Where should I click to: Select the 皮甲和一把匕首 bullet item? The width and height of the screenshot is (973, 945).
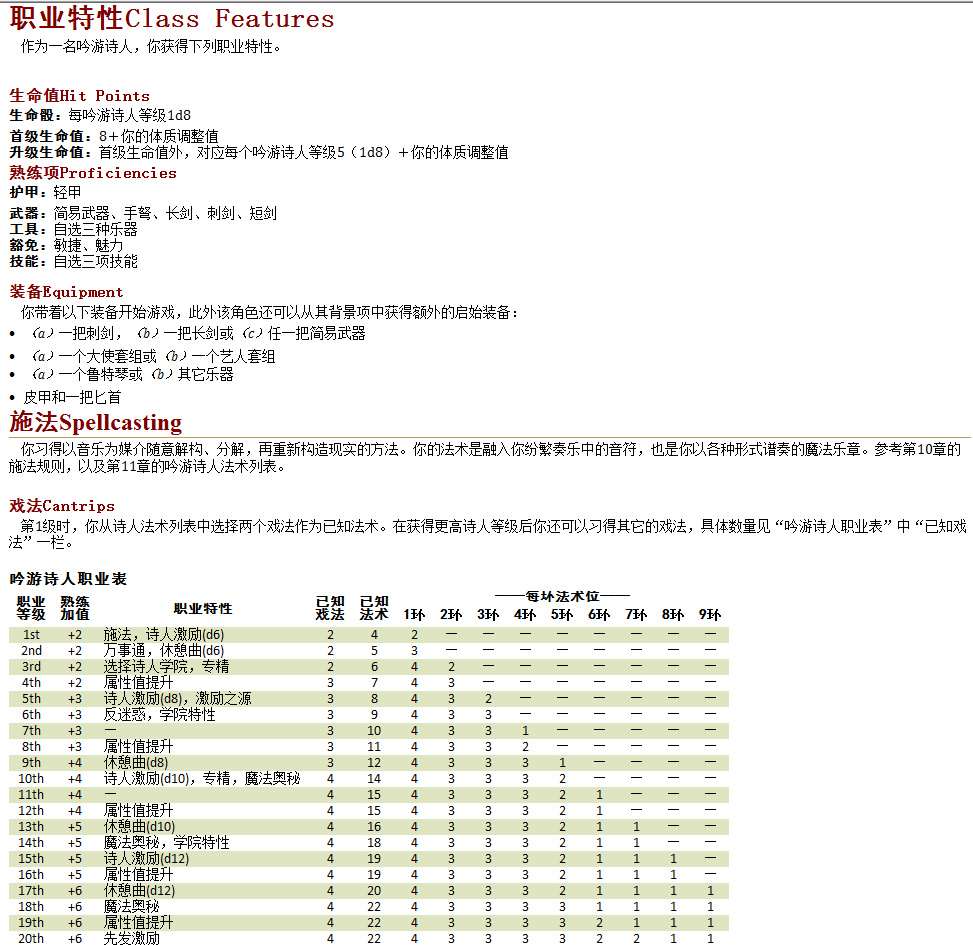click(x=72, y=397)
